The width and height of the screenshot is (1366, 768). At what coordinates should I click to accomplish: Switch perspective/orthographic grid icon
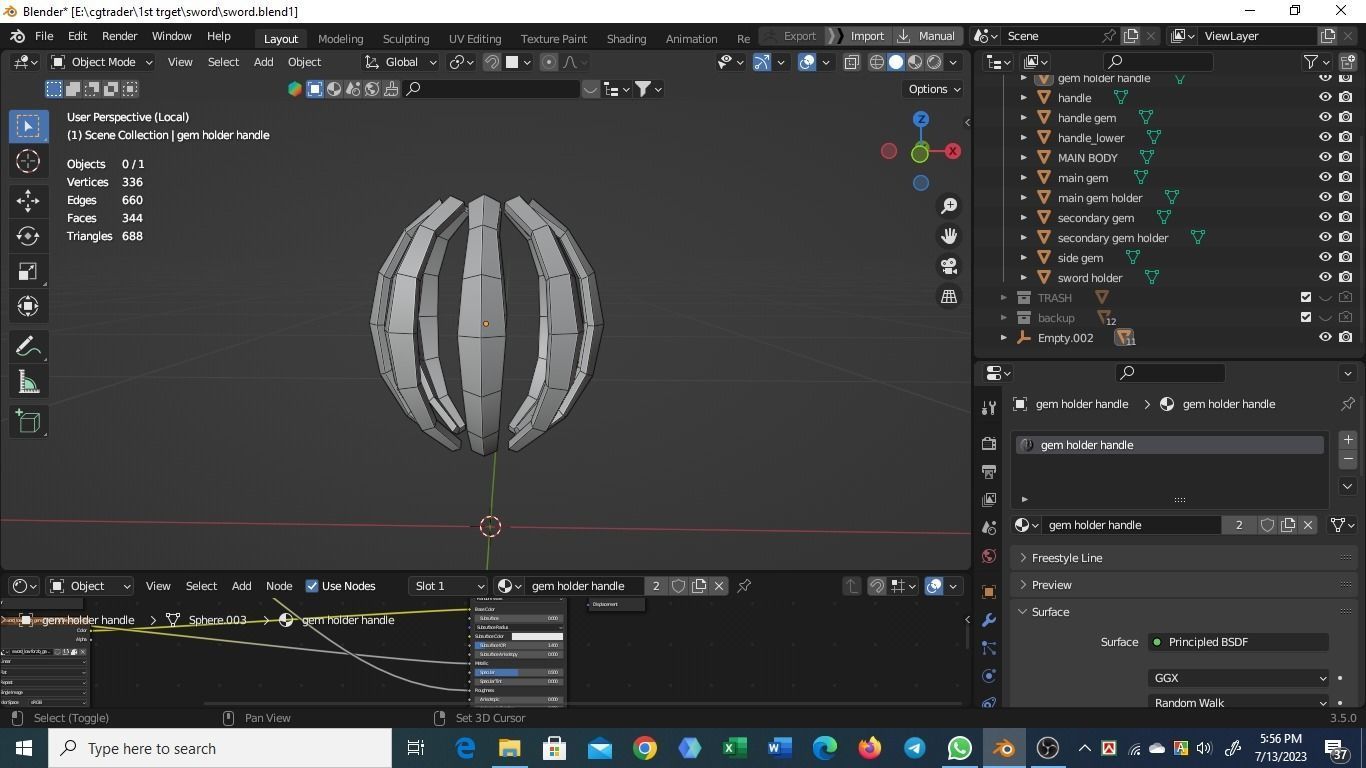[948, 296]
